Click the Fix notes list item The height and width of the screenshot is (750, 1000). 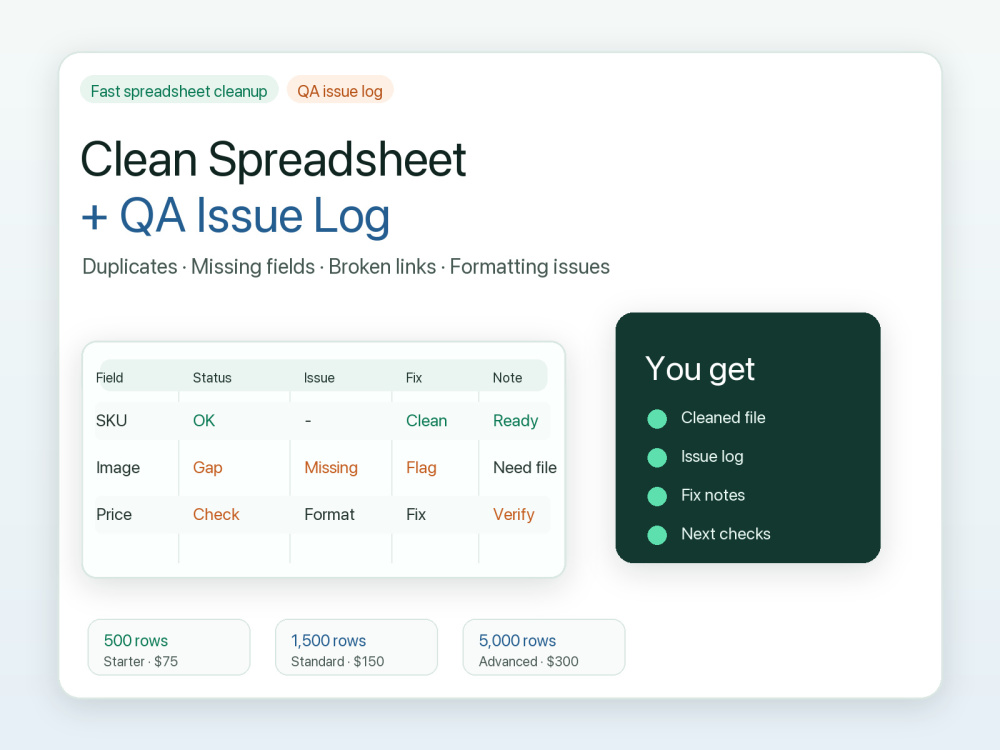[713, 496]
